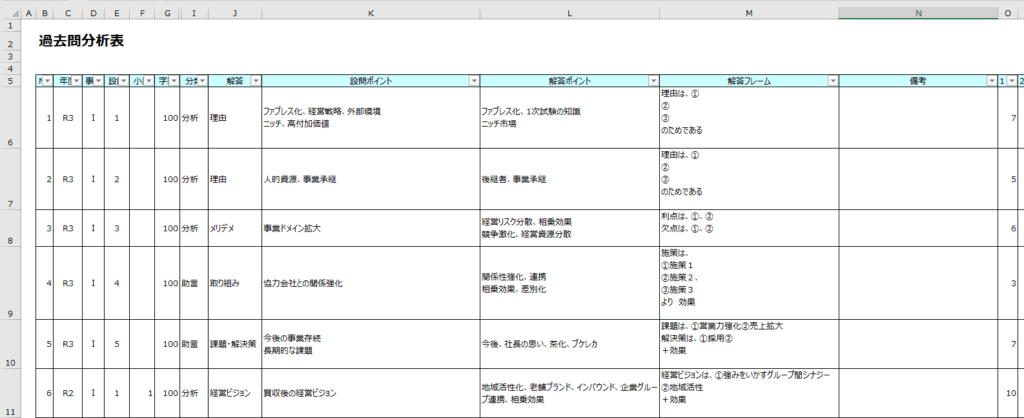1024x418 pixels.
Task: Open filter dropdown in column E header cell
Action: (x=123, y=80)
